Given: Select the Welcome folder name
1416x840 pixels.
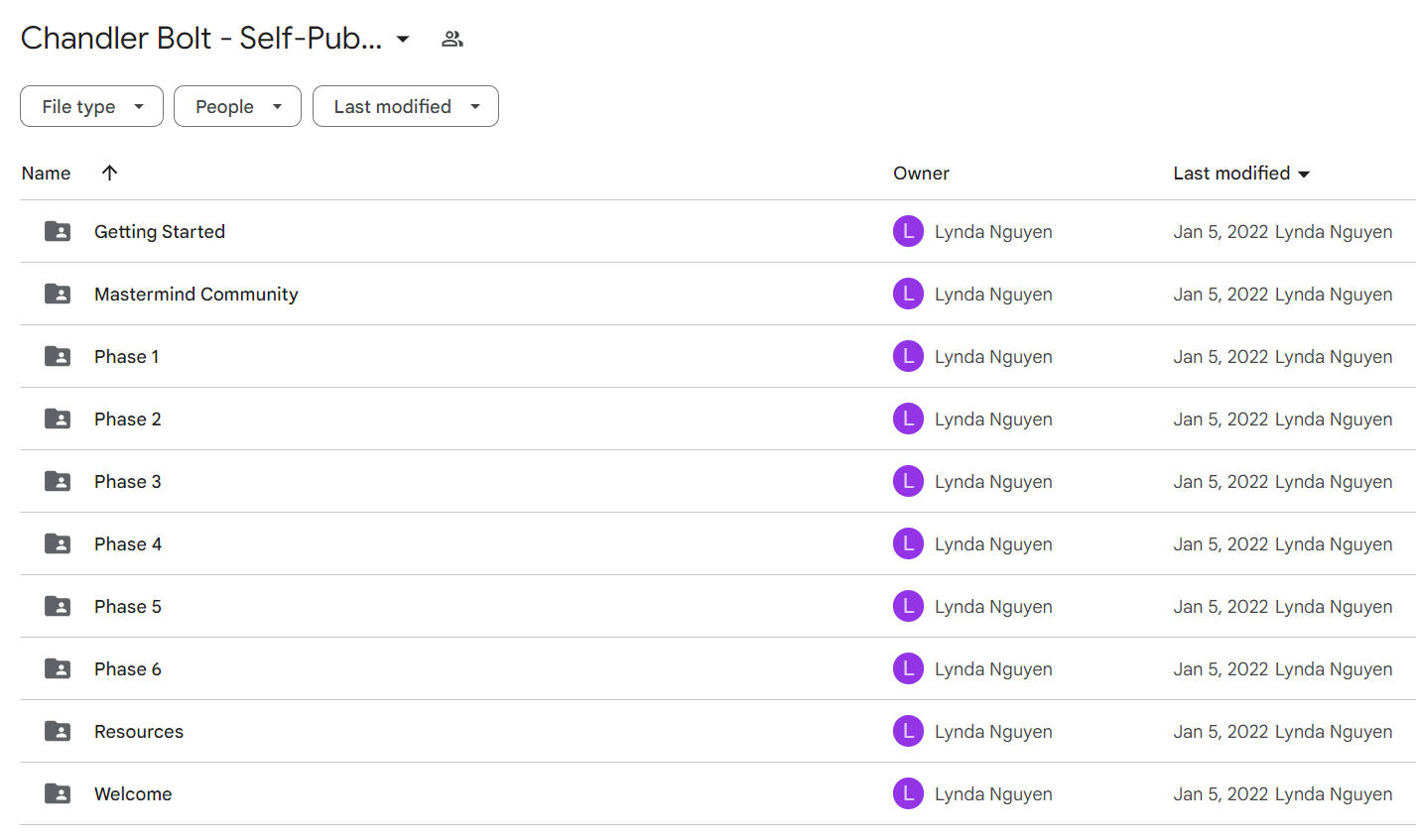Looking at the screenshot, I should (x=133, y=794).
